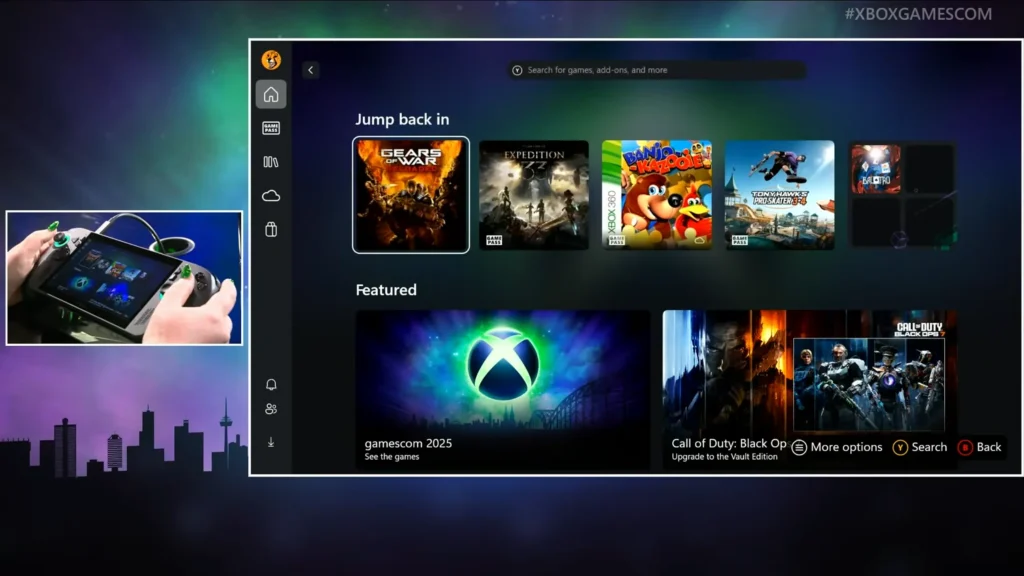Open the Library icon in the sidebar
Image resolution: width=1024 pixels, height=576 pixels.
[x=270, y=161]
